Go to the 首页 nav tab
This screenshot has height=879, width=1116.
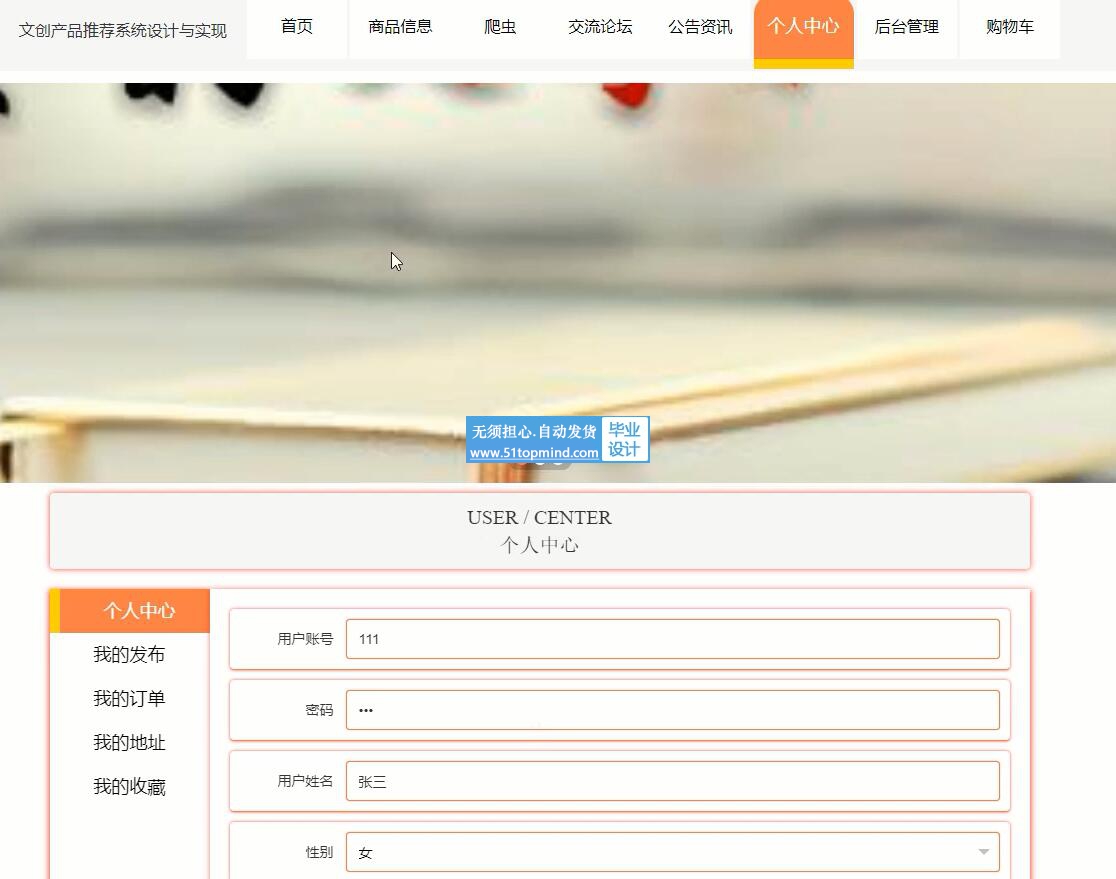(297, 28)
